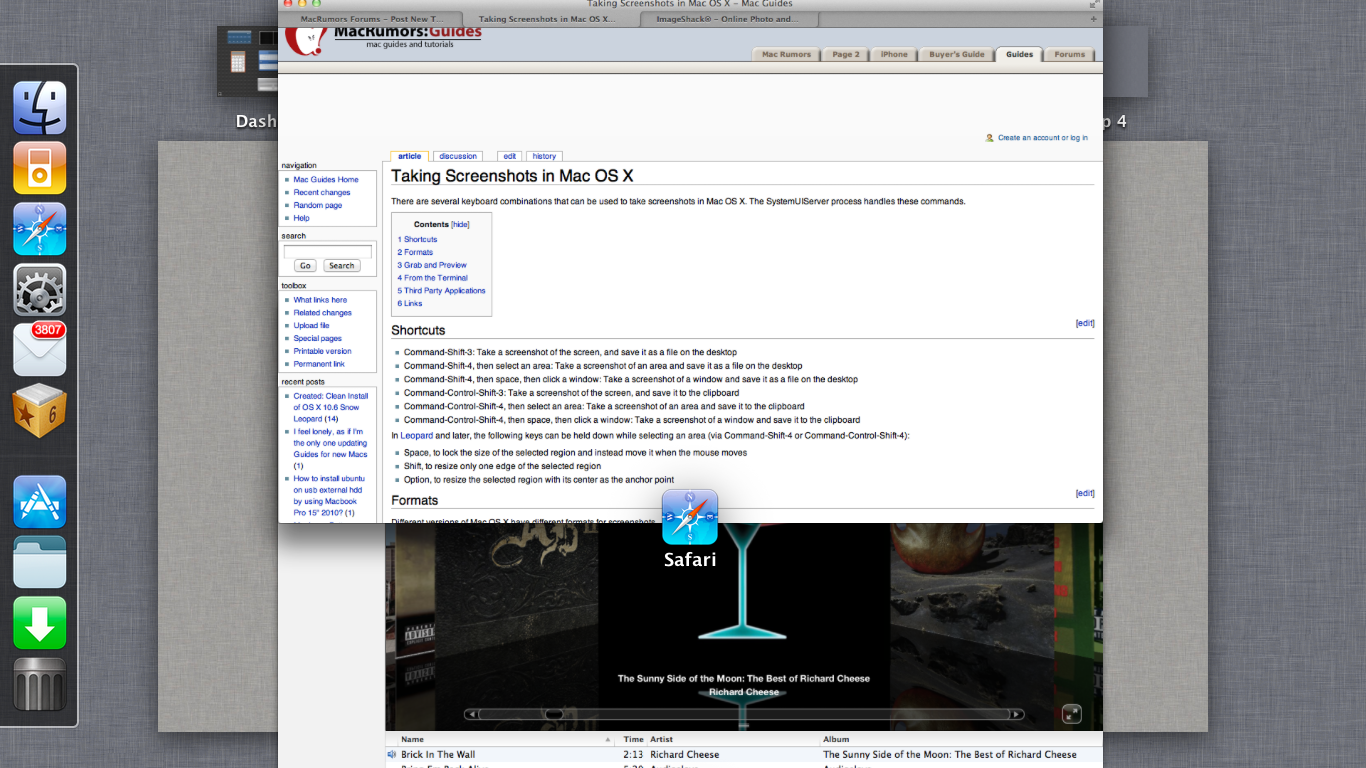Screen dimensions: 1366x768
Task: Open Mail with the 3807 badge
Action: [x=40, y=350]
